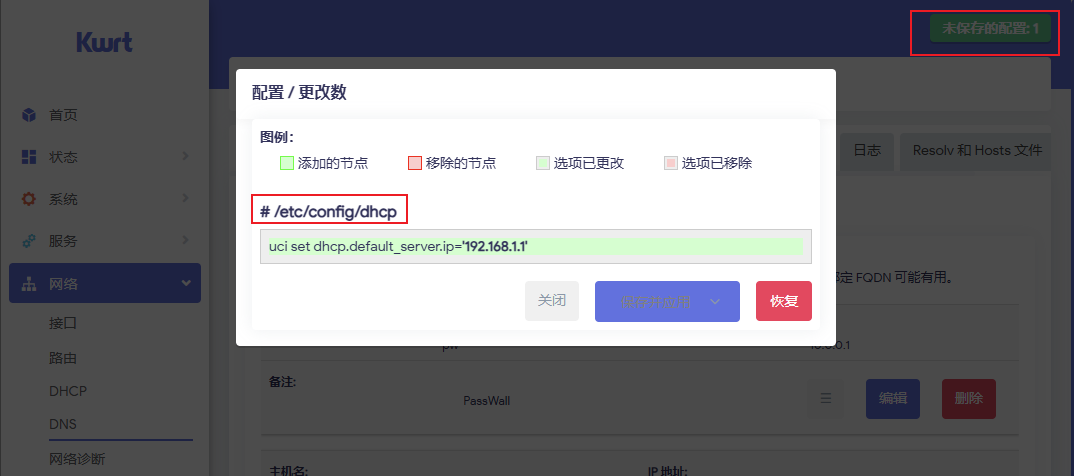
Task: Open the 接口 submenu item
Action: click(63, 323)
